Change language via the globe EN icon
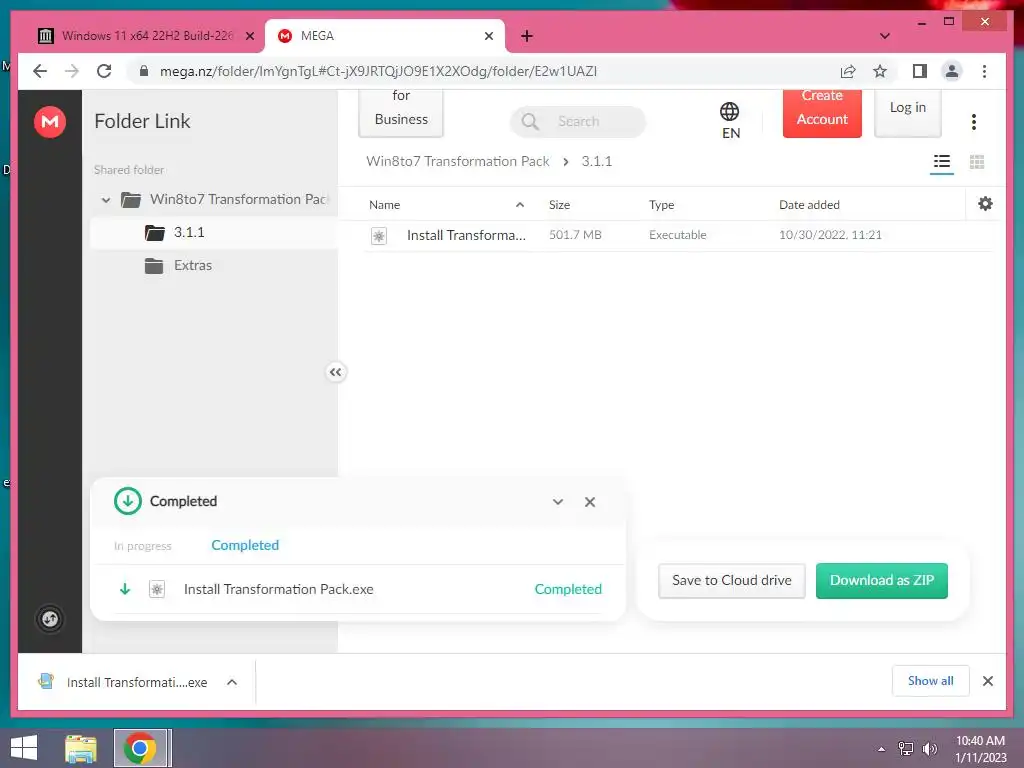Viewport: 1024px width, 768px height. (x=730, y=121)
